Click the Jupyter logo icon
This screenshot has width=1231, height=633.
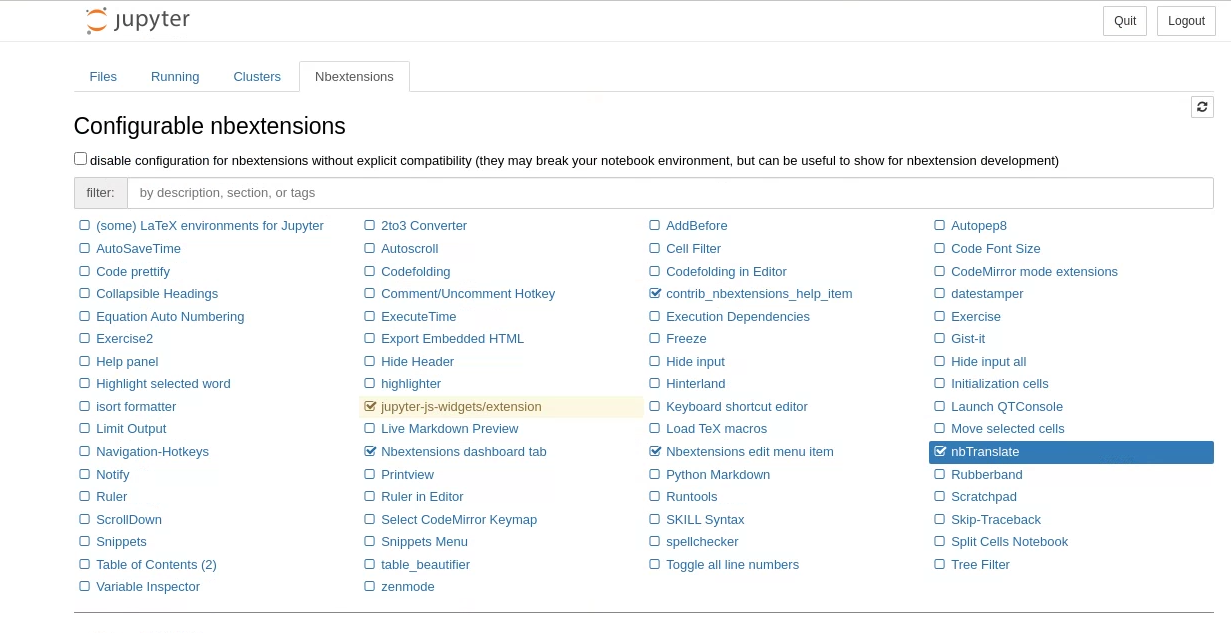[x=97, y=21]
